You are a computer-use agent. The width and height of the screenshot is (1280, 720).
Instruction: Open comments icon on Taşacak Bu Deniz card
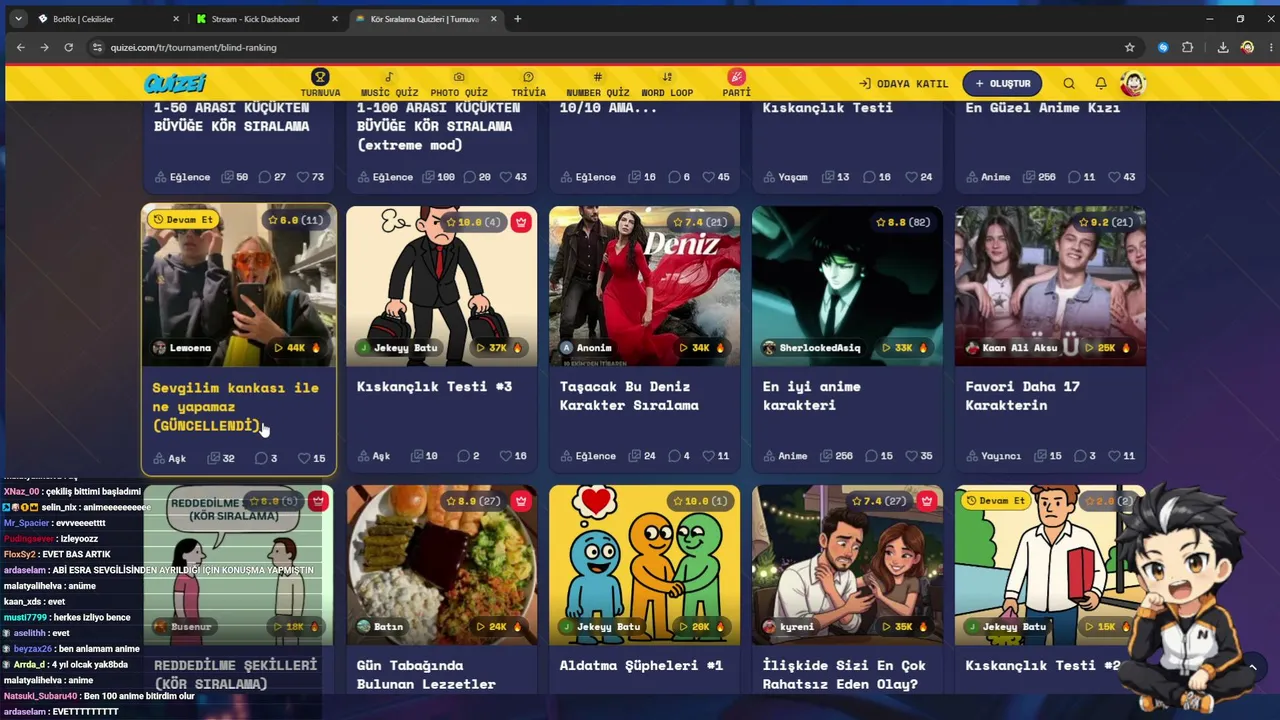coord(673,456)
